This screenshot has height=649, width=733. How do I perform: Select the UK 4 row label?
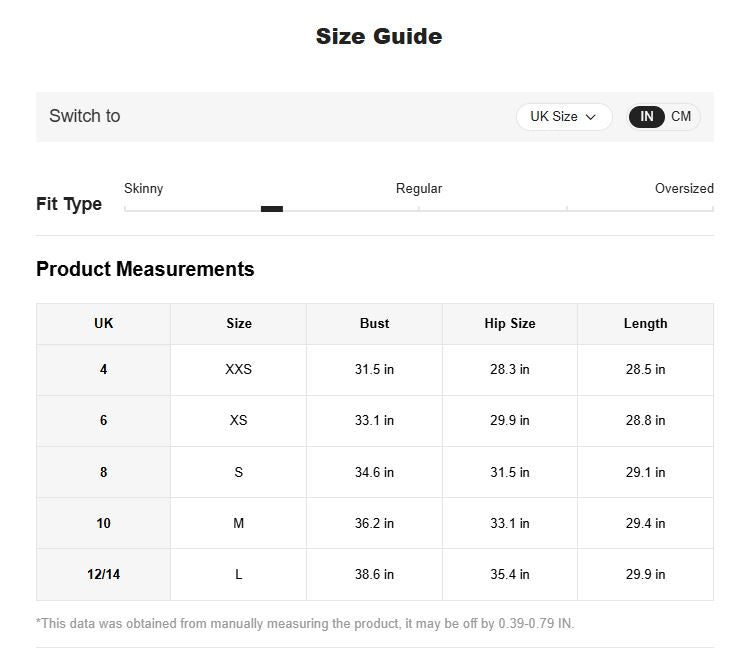click(104, 370)
